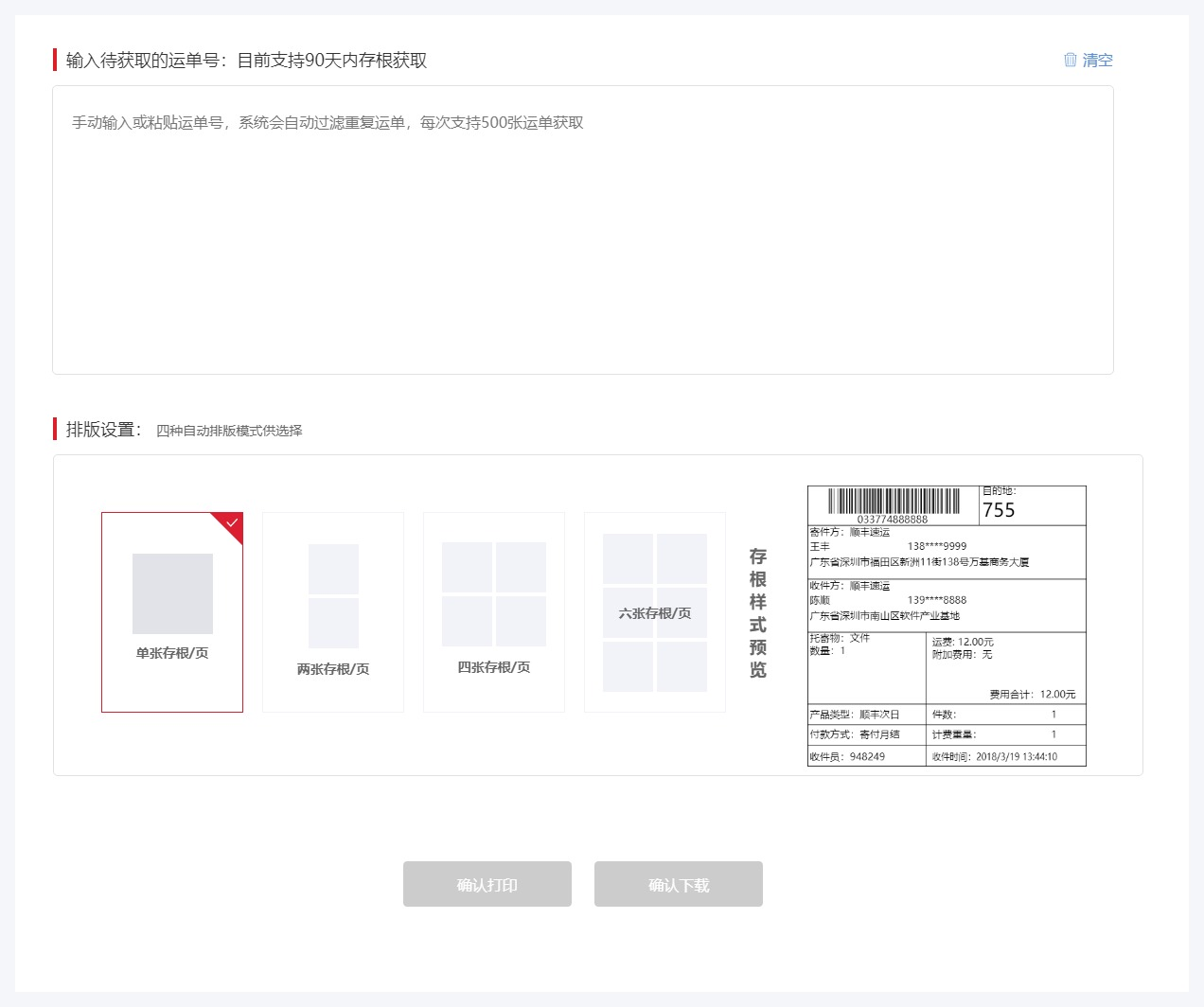This screenshot has height=1007, width=1204.
Task: Click the red bar before 输入待获取的运单号 heading
Action: click(x=55, y=60)
